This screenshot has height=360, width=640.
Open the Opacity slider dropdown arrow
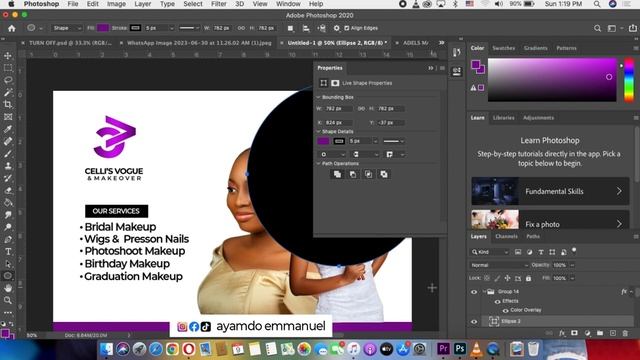click(572, 265)
